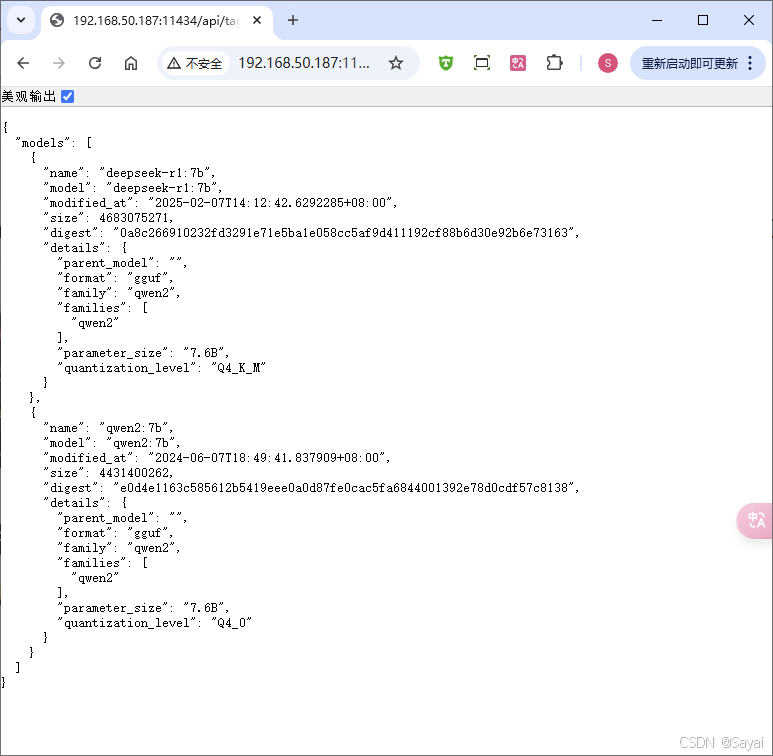773x756 pixels.
Task: Click modified_at 2024-06-07T18:49:41 value
Action: click(x=269, y=458)
